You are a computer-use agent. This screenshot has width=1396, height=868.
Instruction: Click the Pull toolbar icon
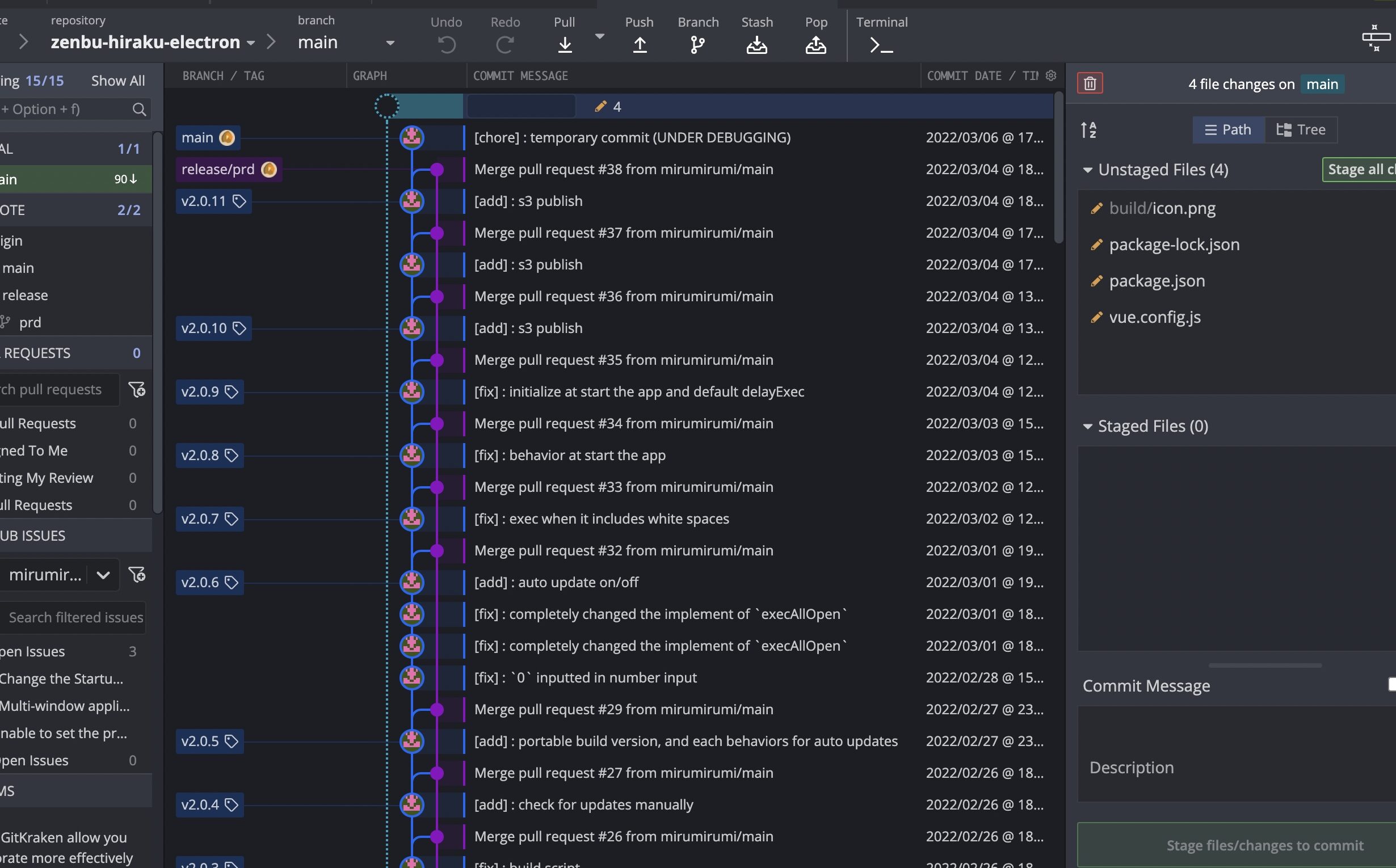pyautogui.click(x=565, y=44)
